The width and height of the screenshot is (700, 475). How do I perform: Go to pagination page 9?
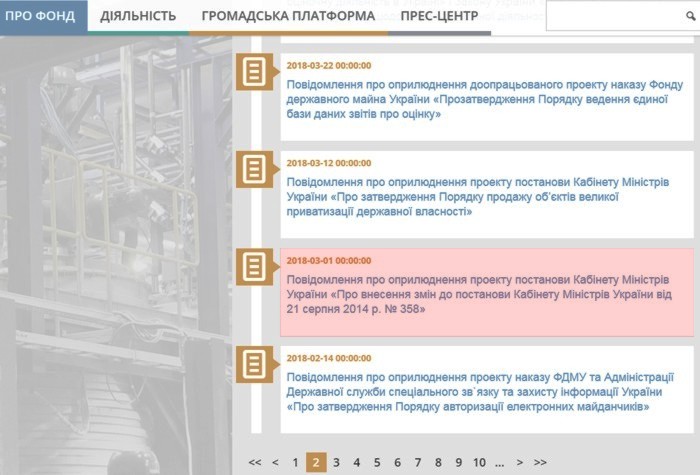click(458, 462)
